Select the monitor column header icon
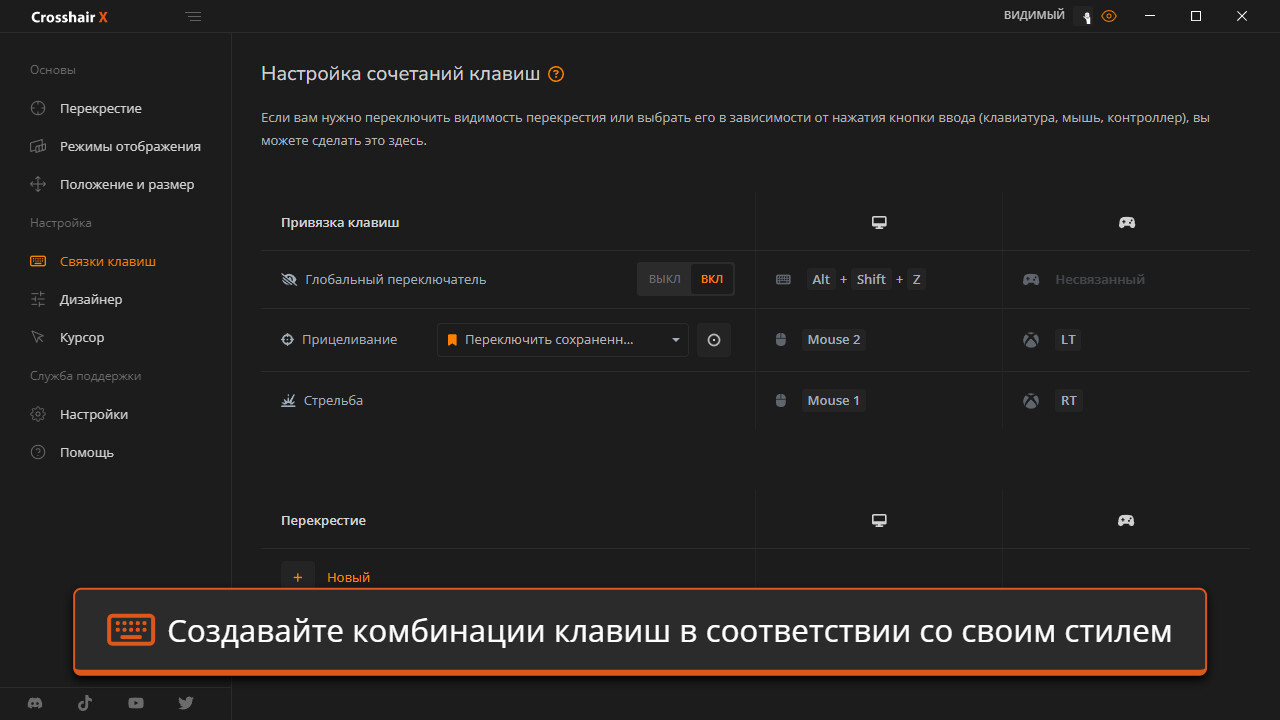Viewport: 1280px width, 720px height. 878,222
